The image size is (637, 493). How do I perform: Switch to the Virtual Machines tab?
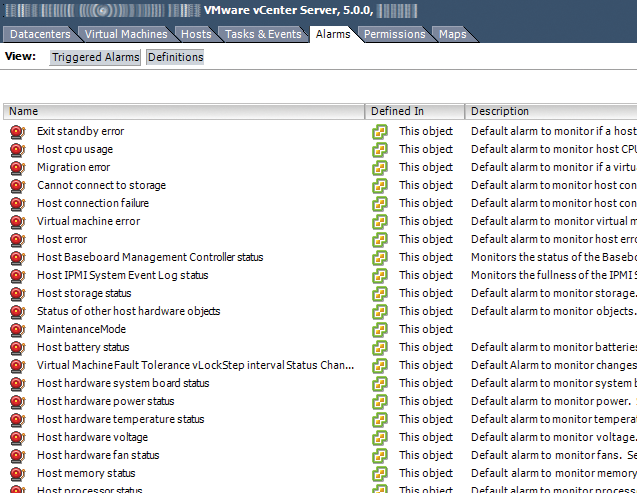pos(126,34)
